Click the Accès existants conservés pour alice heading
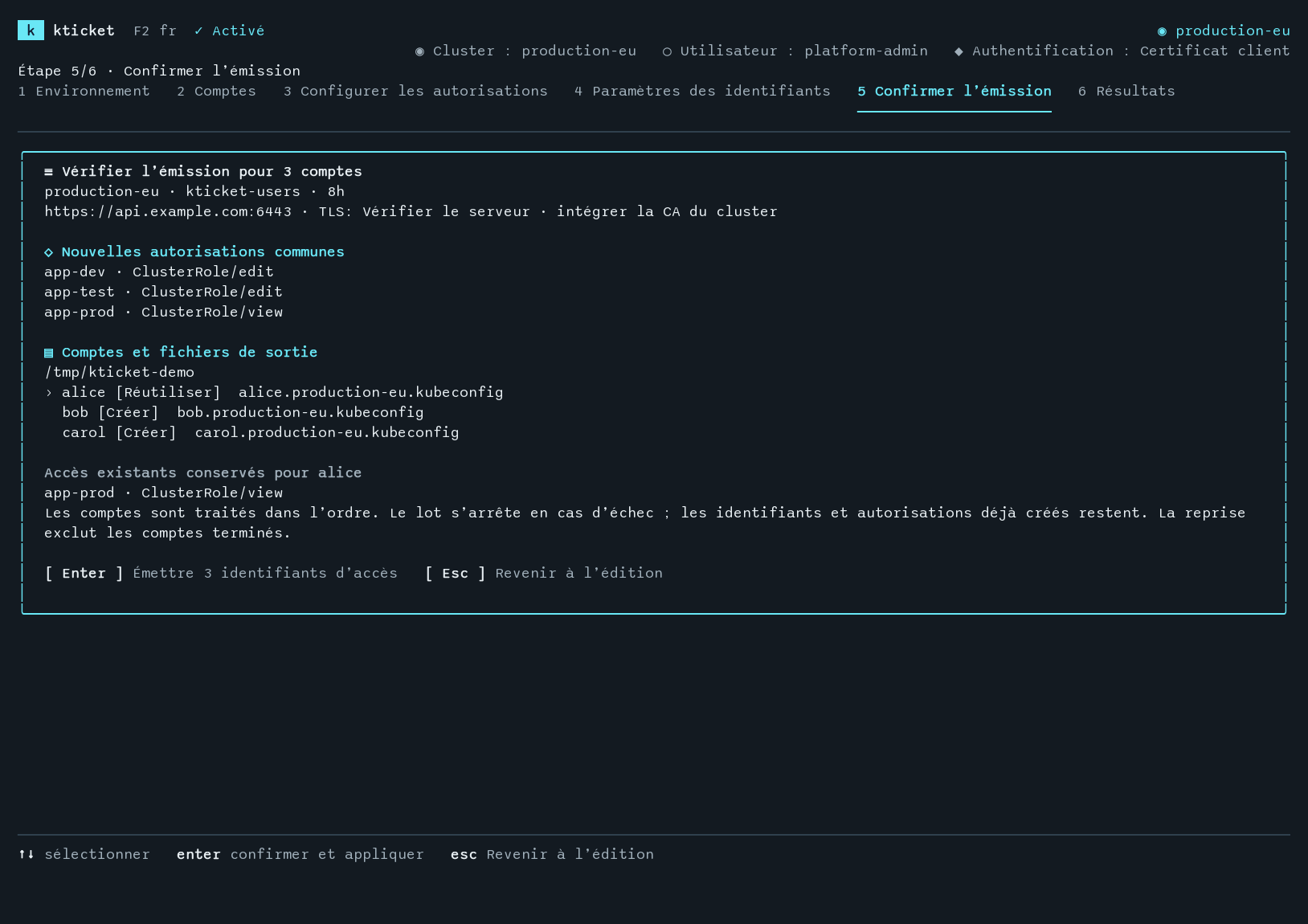This screenshot has width=1308, height=924. [203, 473]
